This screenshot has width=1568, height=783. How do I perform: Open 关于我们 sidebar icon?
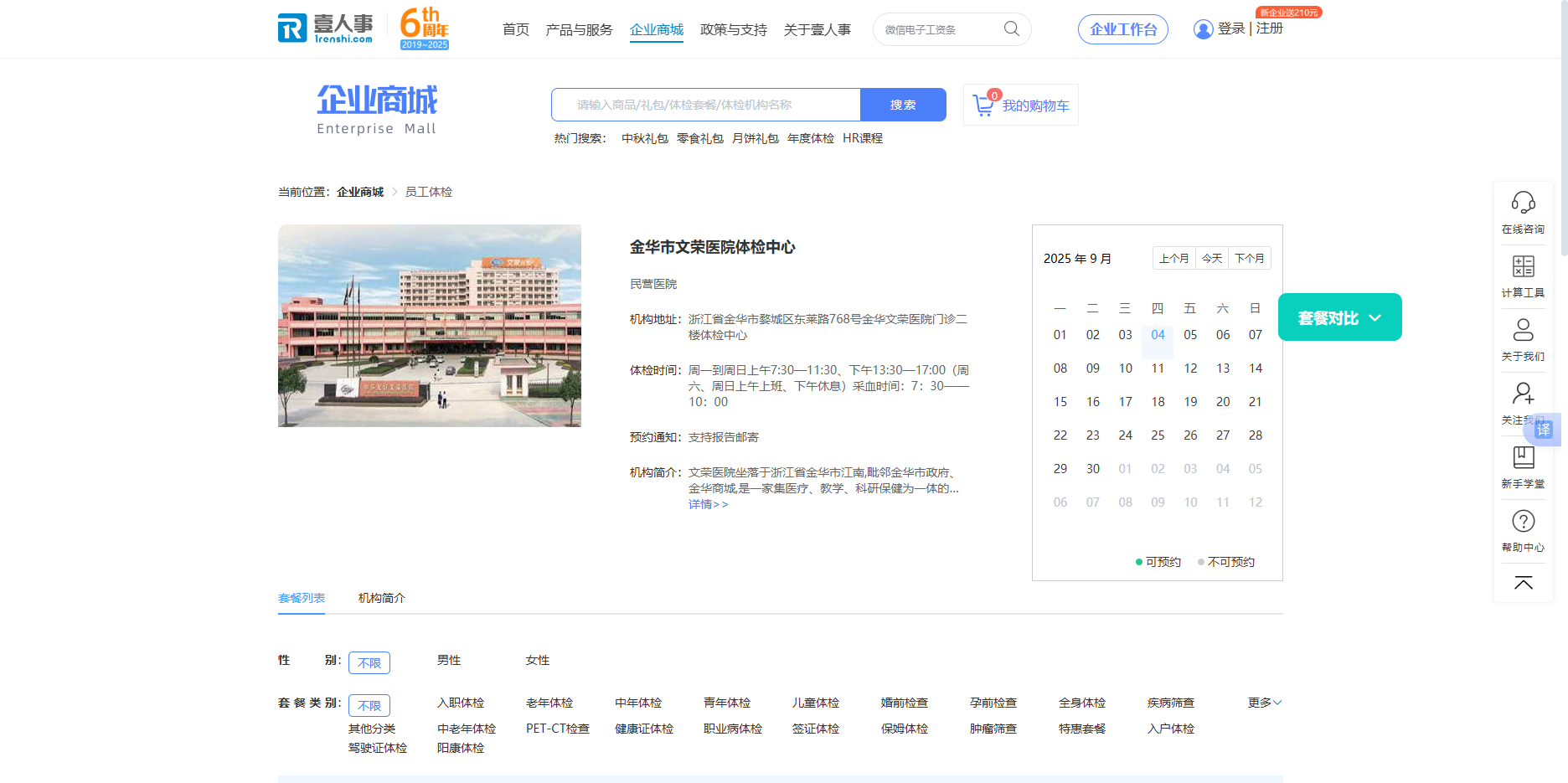point(1523,330)
